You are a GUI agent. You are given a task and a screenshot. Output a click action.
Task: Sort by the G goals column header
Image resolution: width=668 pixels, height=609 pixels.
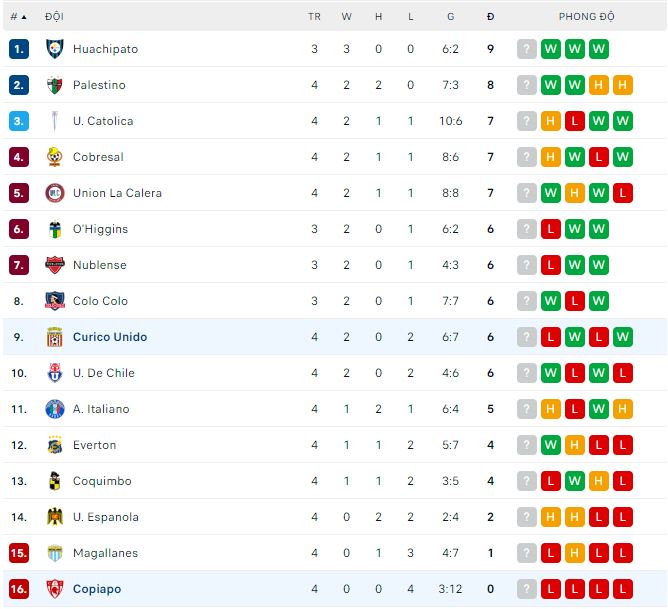pyautogui.click(x=450, y=17)
